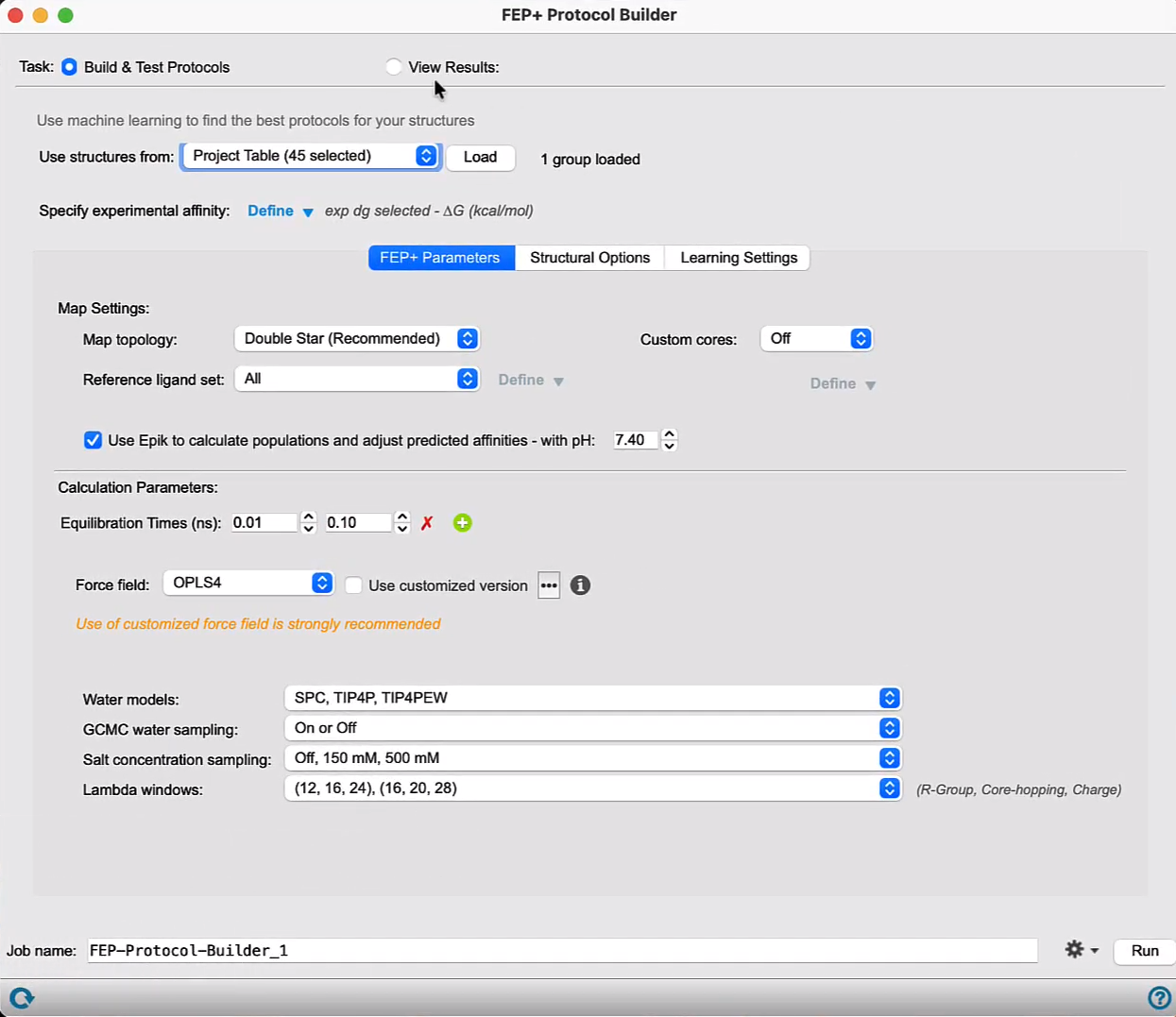
Task: Expand Define menu beside Reference ligand set
Action: click(531, 381)
